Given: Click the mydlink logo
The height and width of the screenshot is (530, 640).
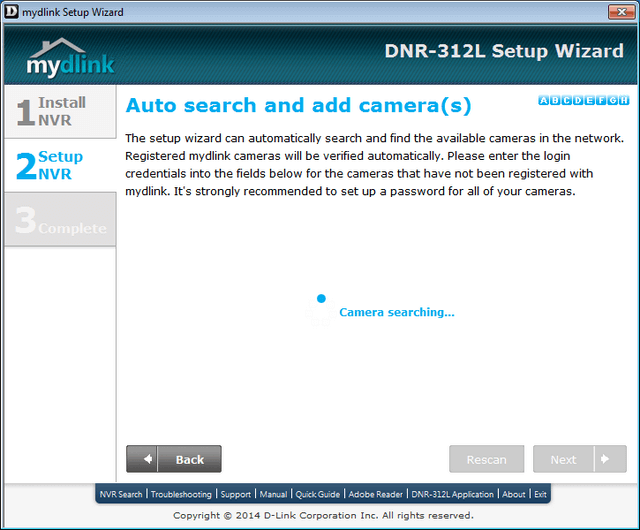Looking at the screenshot, I should click(x=70, y=58).
